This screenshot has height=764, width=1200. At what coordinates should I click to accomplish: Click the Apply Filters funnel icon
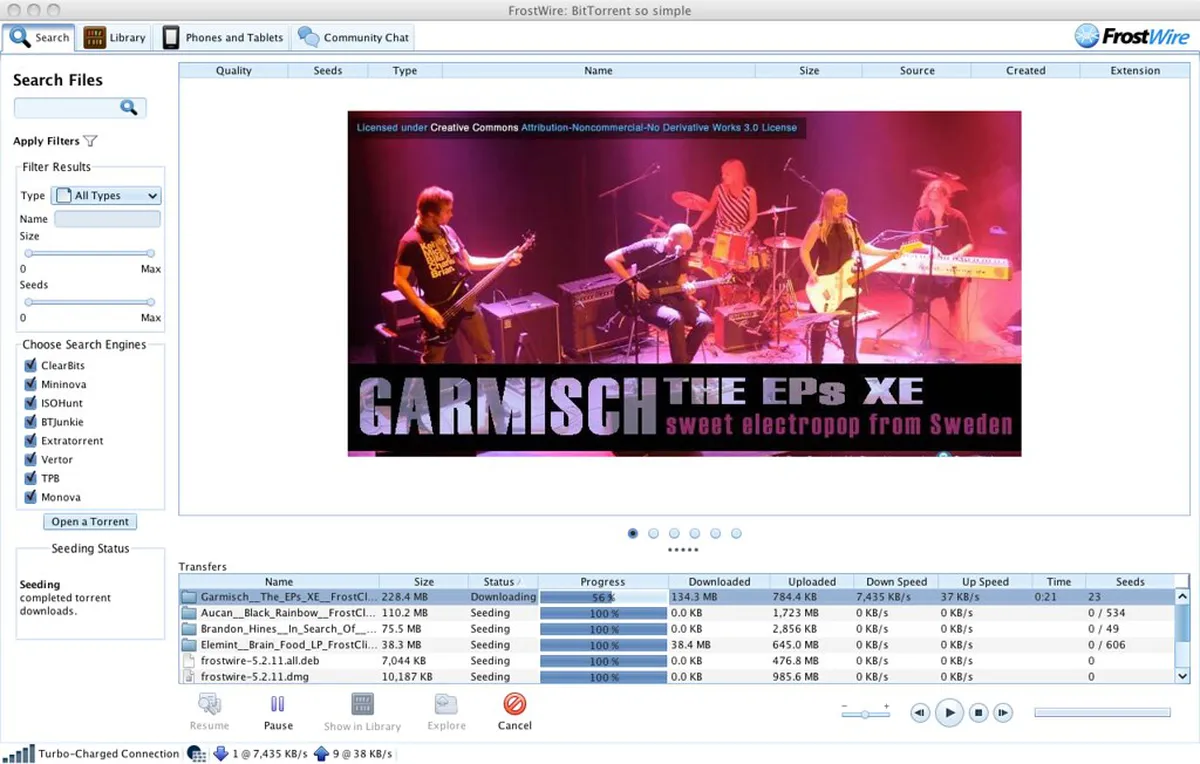click(90, 141)
